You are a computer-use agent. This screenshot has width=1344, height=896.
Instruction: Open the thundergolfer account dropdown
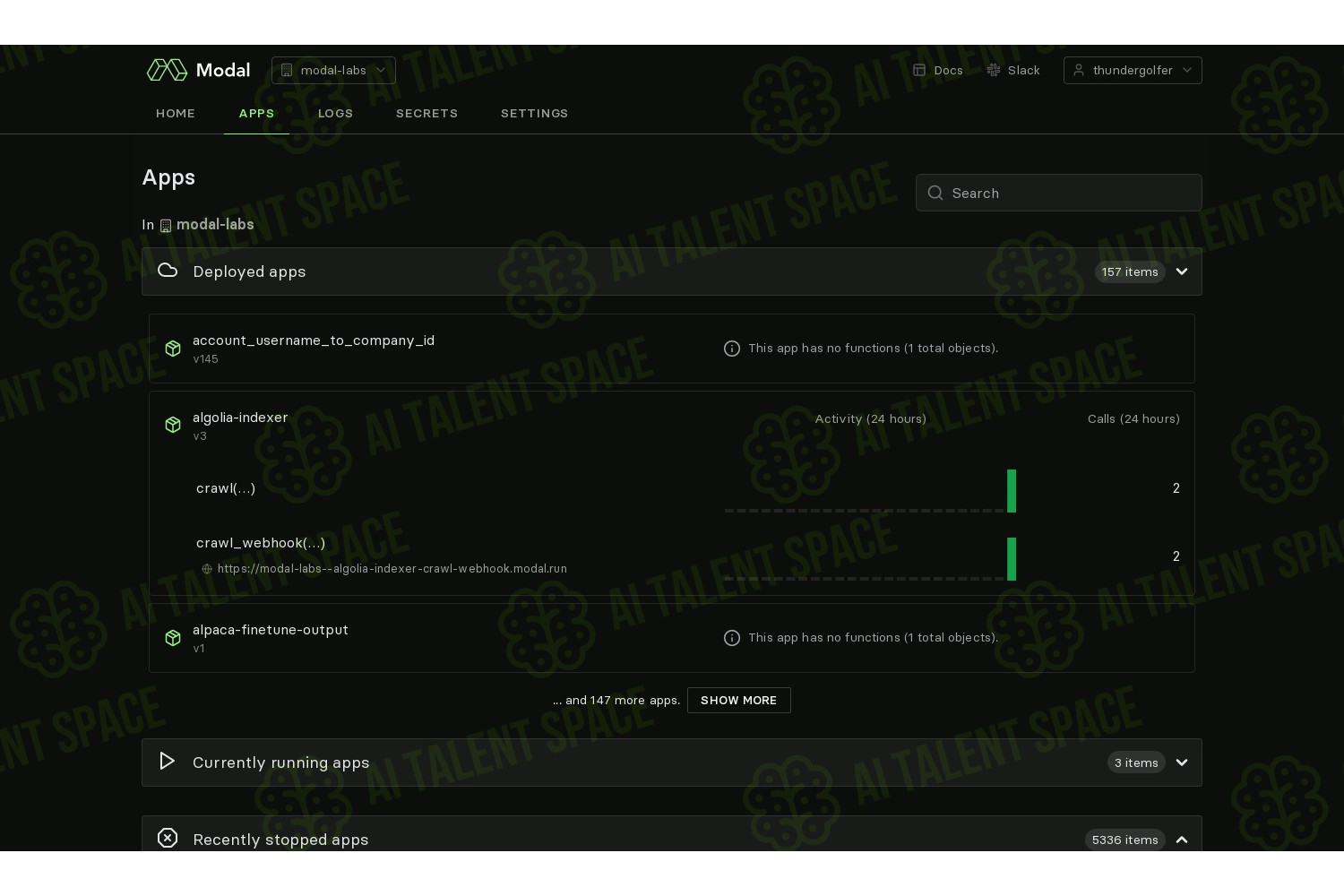(1133, 70)
